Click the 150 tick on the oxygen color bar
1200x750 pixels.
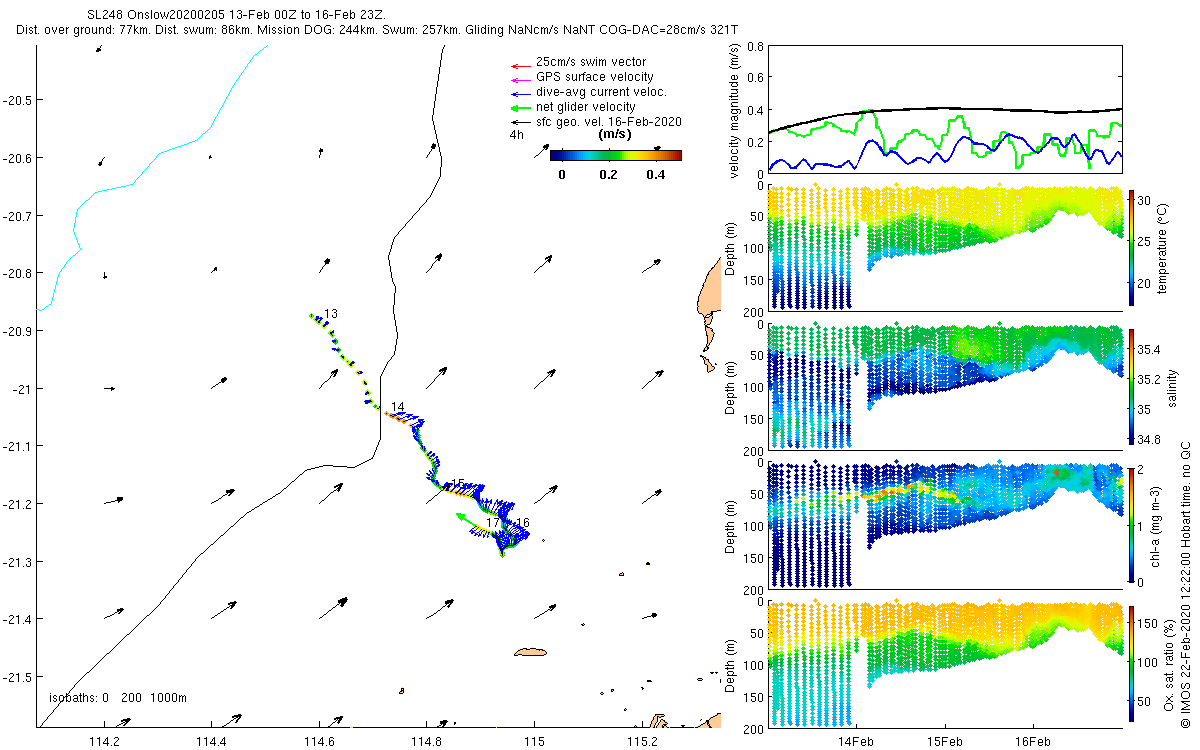point(1148,623)
